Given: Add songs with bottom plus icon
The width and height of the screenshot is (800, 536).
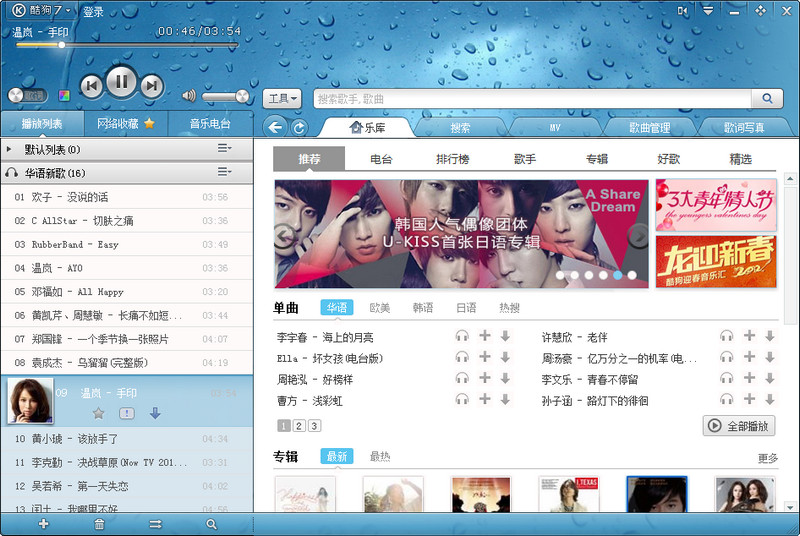Looking at the screenshot, I should 43,524.
